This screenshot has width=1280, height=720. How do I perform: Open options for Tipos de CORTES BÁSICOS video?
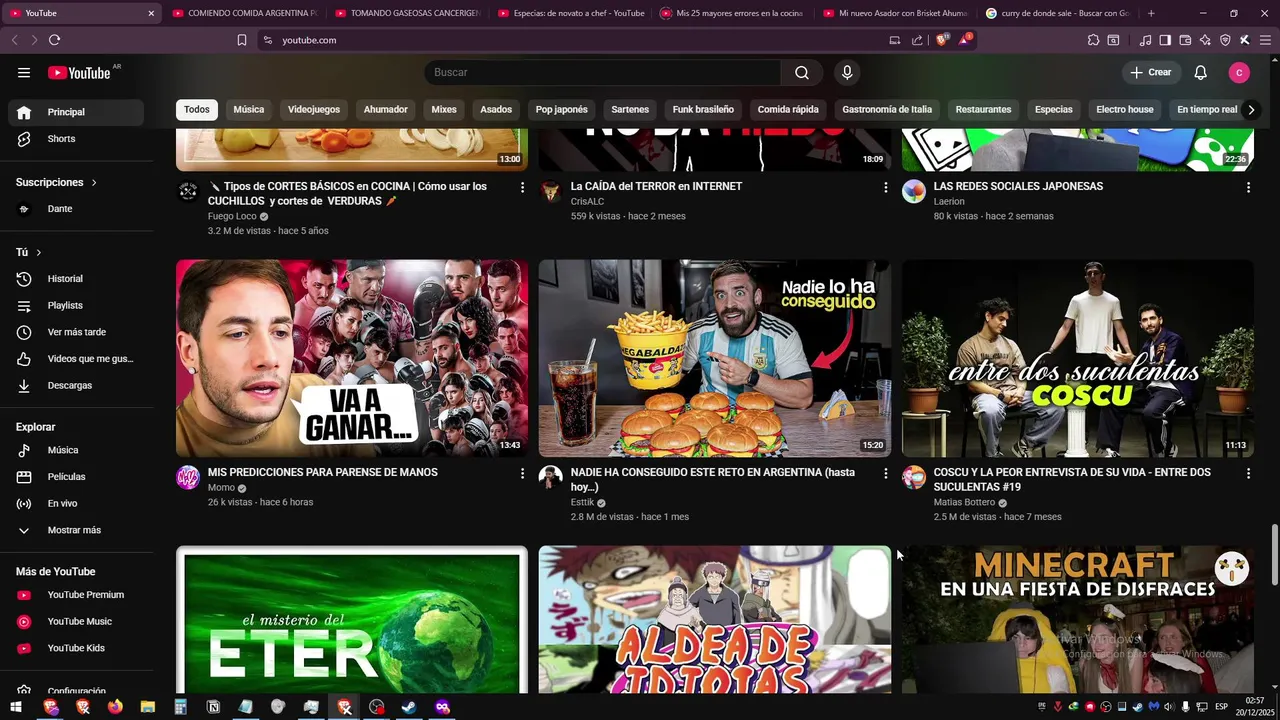(x=522, y=187)
